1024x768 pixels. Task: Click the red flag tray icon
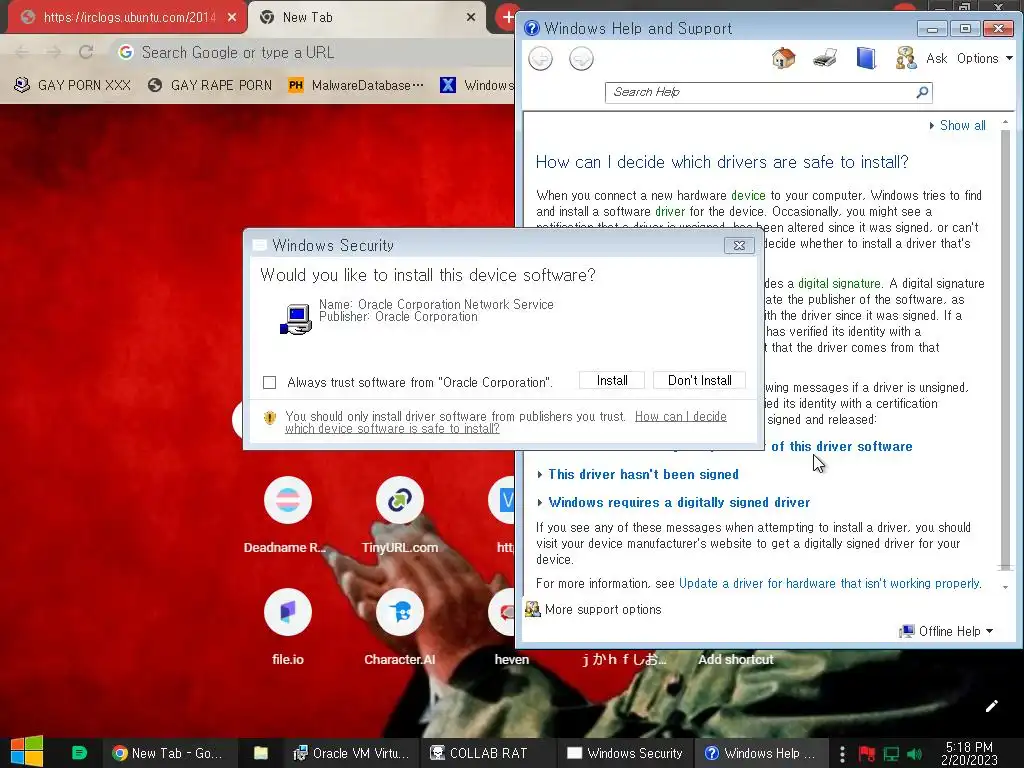[x=867, y=754]
